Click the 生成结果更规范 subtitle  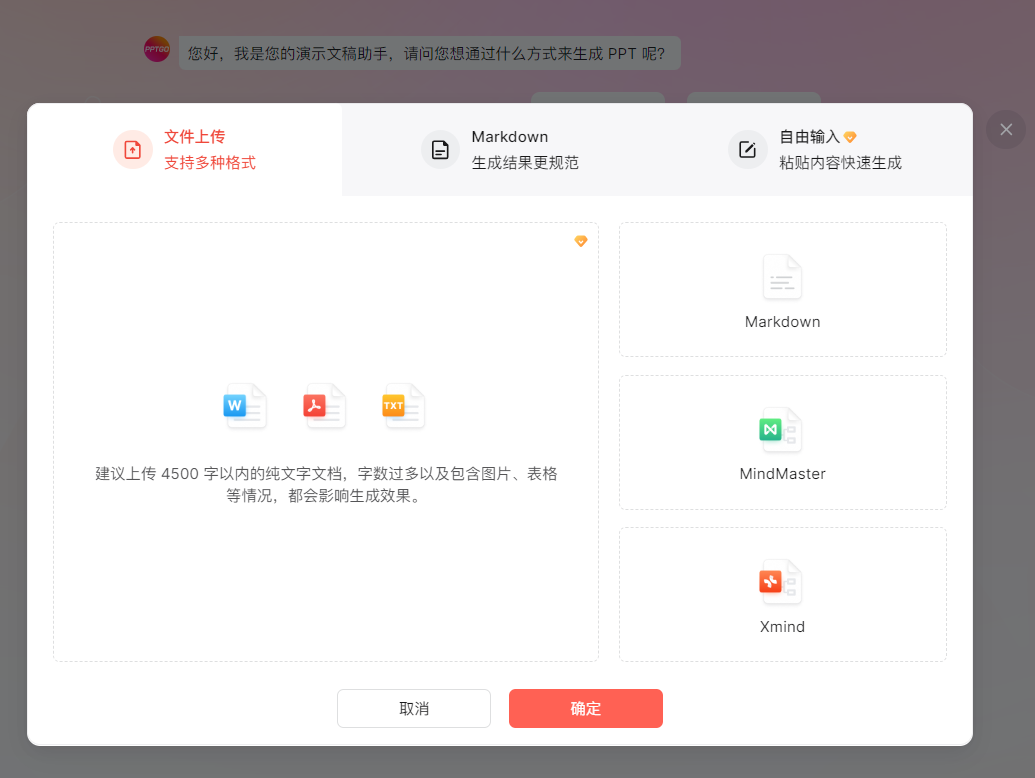click(x=525, y=163)
